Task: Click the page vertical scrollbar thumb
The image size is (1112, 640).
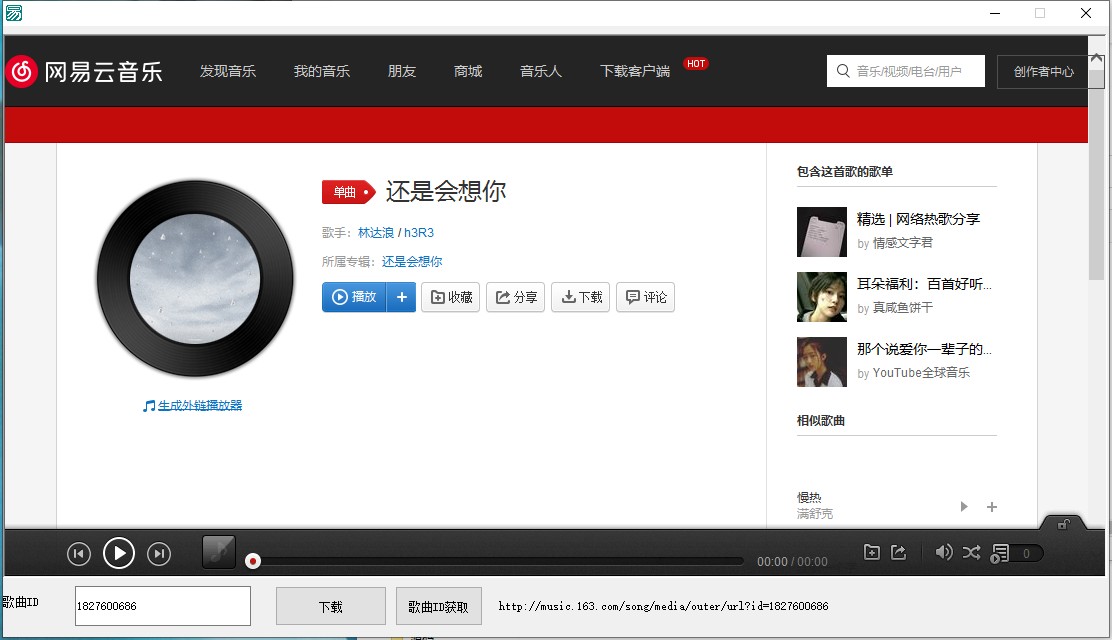Action: [x=1096, y=176]
